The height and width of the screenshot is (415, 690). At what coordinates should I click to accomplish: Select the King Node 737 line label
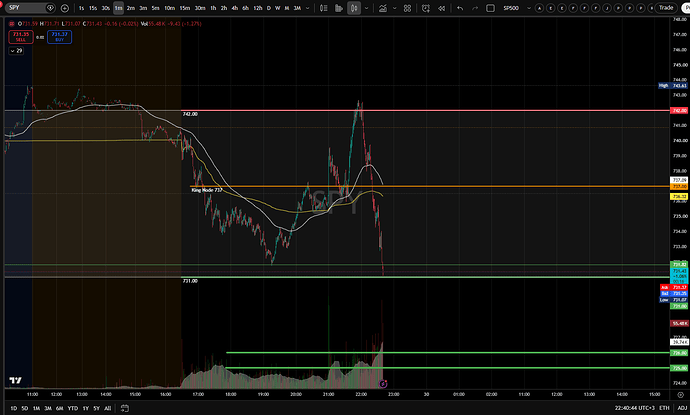[x=207, y=190]
